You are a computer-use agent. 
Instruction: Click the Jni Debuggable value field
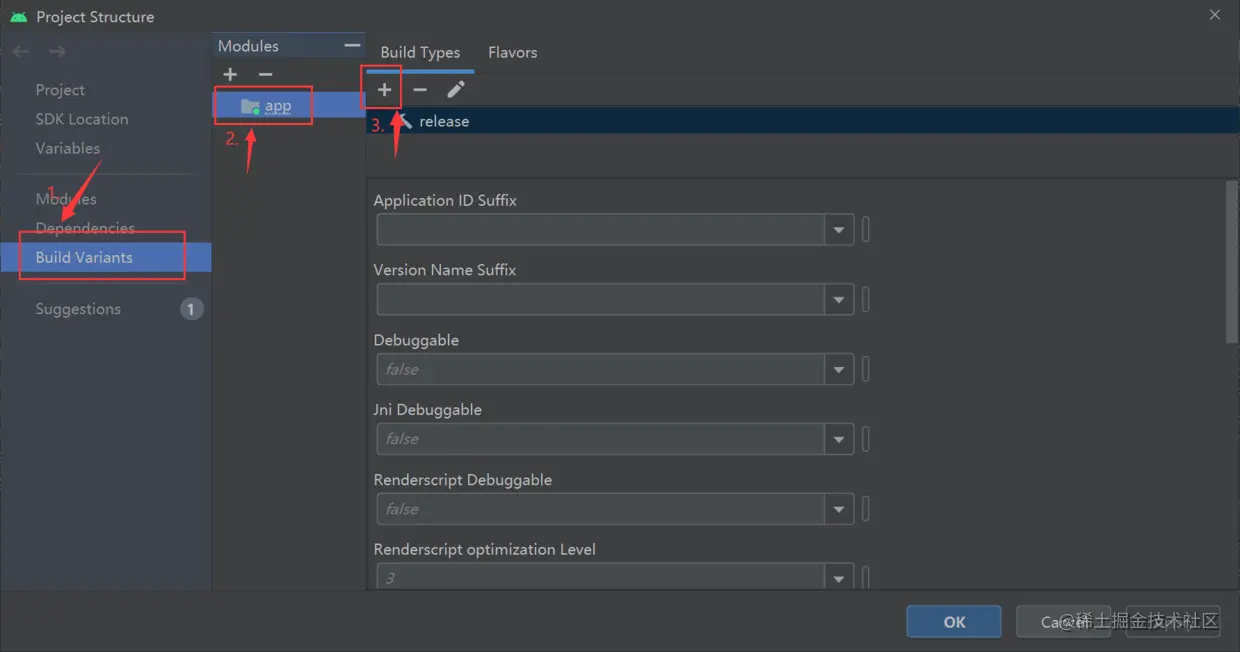[601, 439]
